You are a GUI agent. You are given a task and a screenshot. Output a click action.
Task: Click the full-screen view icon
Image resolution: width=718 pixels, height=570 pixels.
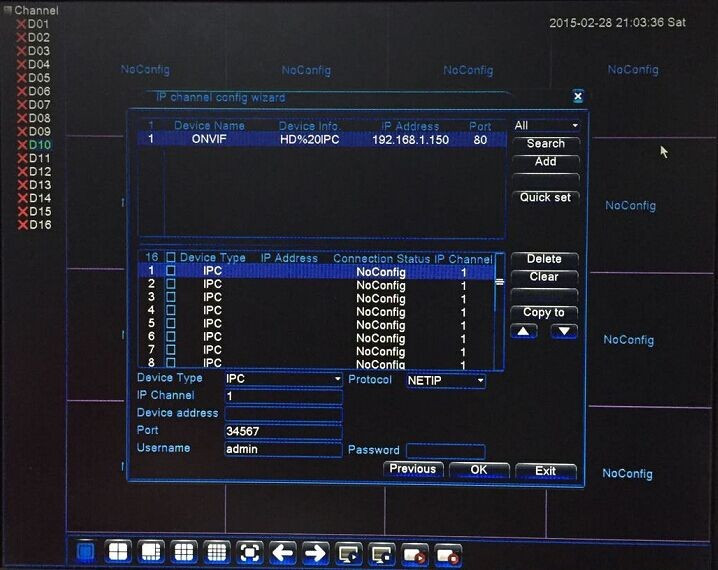point(250,552)
